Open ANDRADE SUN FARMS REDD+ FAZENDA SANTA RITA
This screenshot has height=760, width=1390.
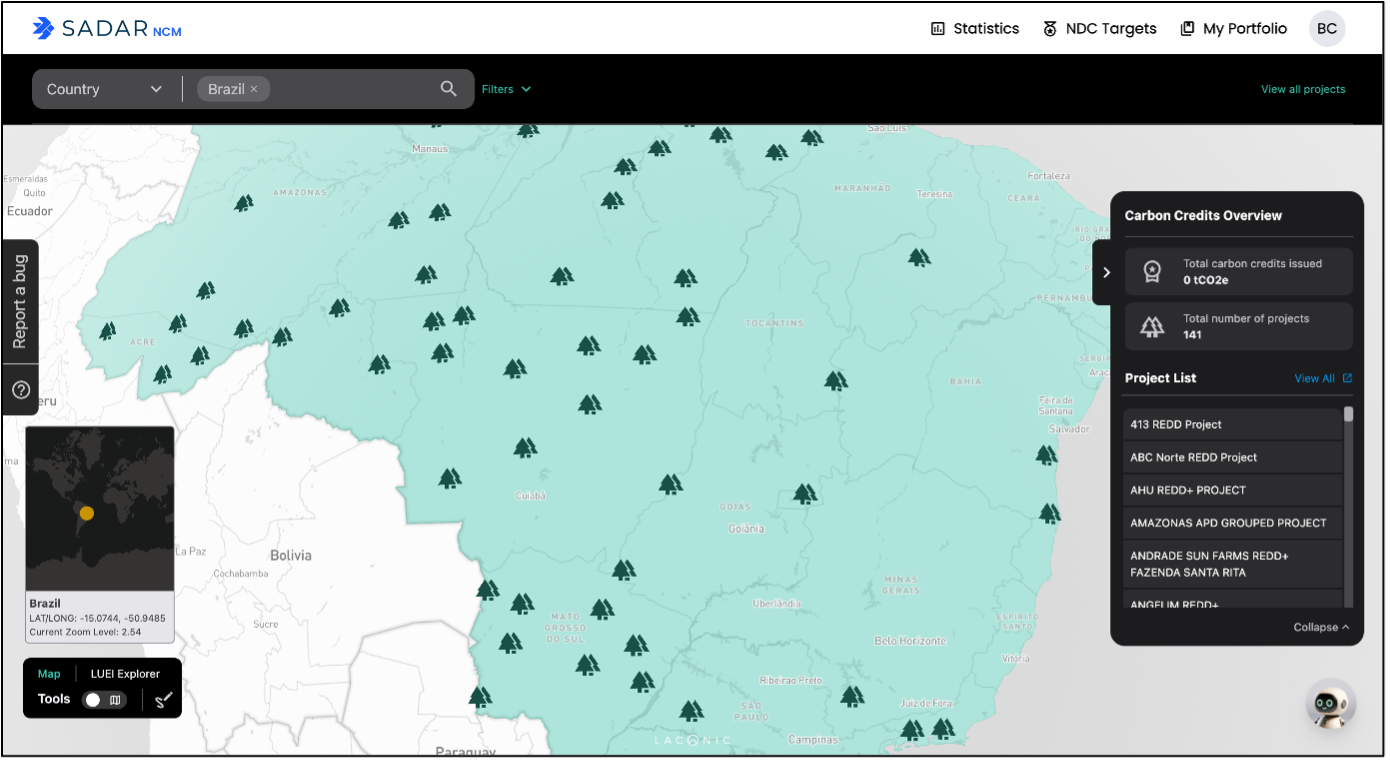coord(1232,564)
